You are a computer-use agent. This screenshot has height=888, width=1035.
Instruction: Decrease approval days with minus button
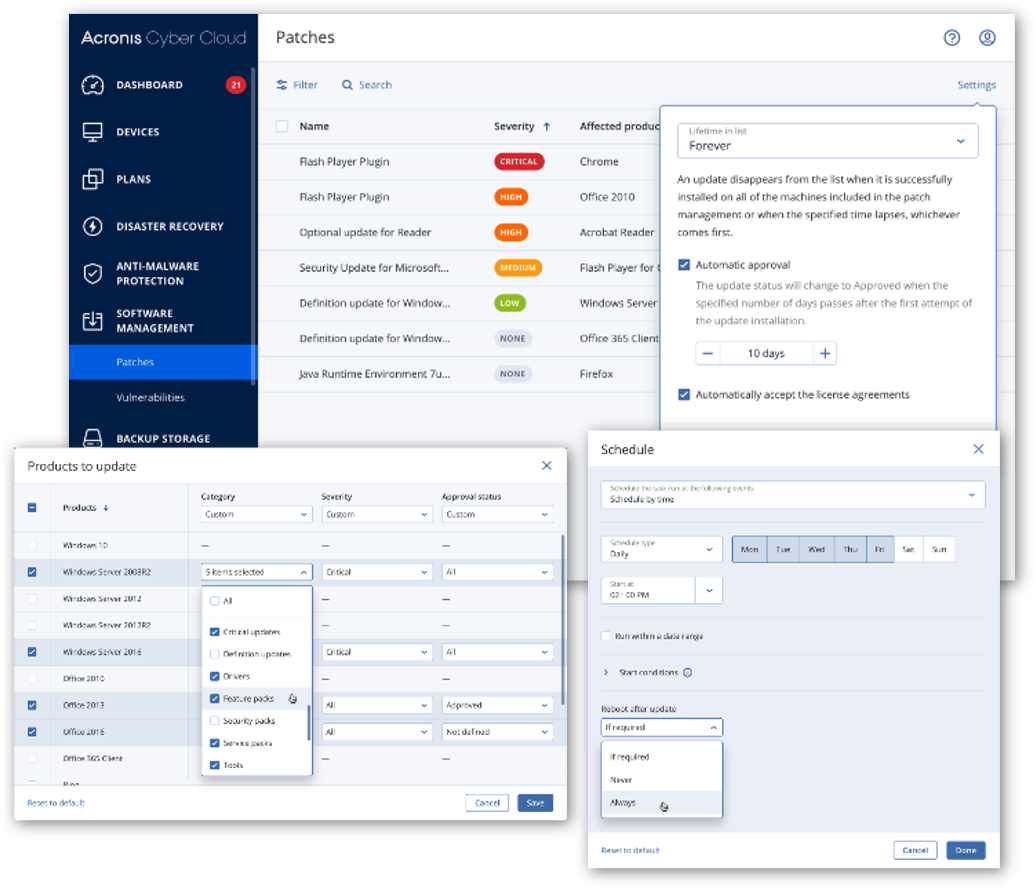click(708, 353)
